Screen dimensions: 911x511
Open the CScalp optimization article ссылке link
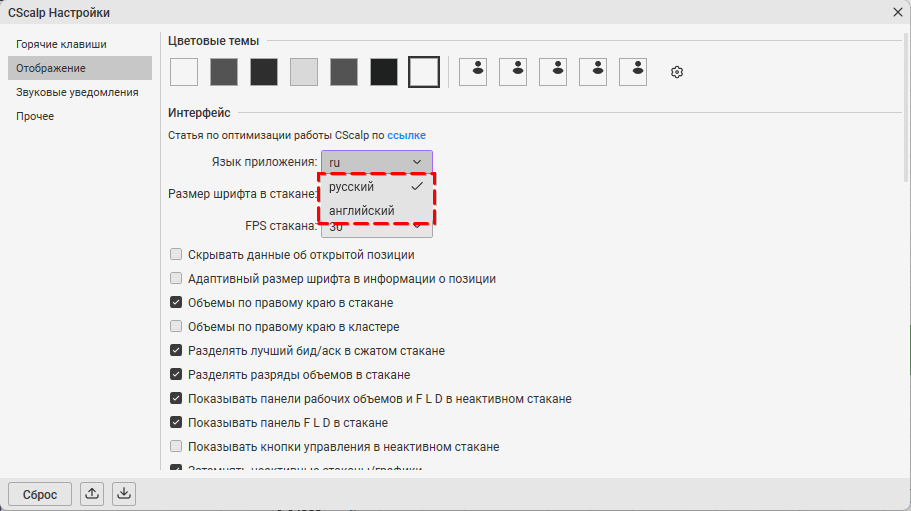click(406, 135)
